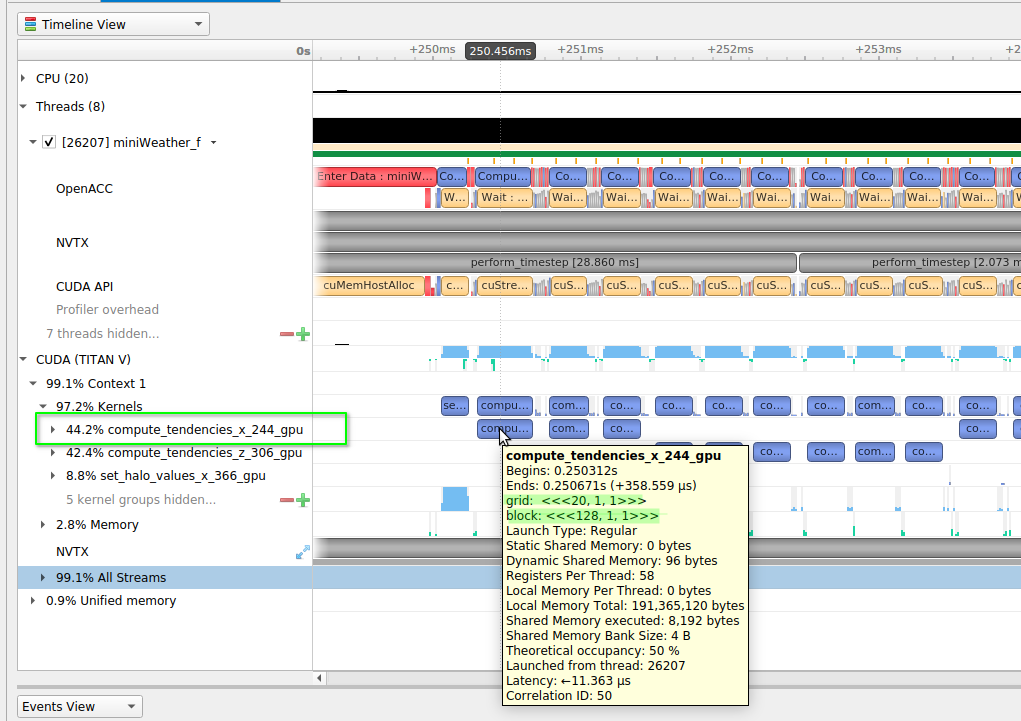1021x721 pixels.
Task: Open the miniWeather_f thread options arrow
Action: pos(213,143)
